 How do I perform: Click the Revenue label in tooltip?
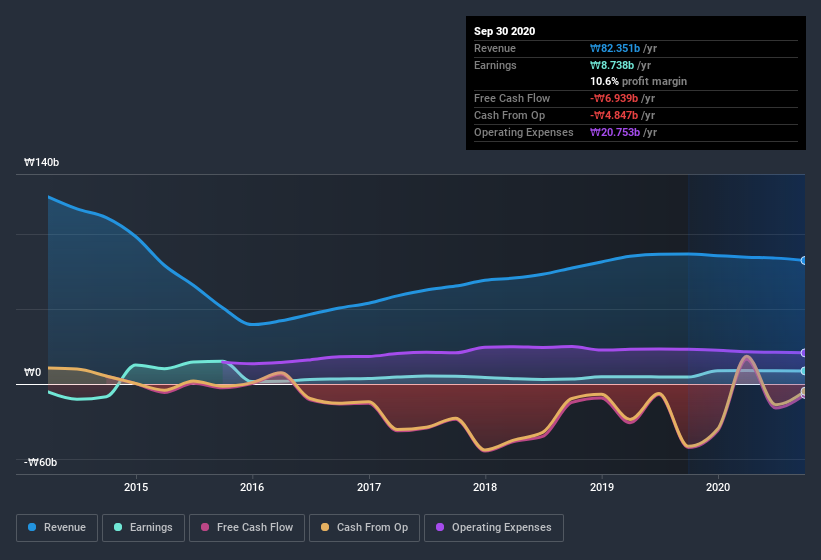(x=495, y=48)
